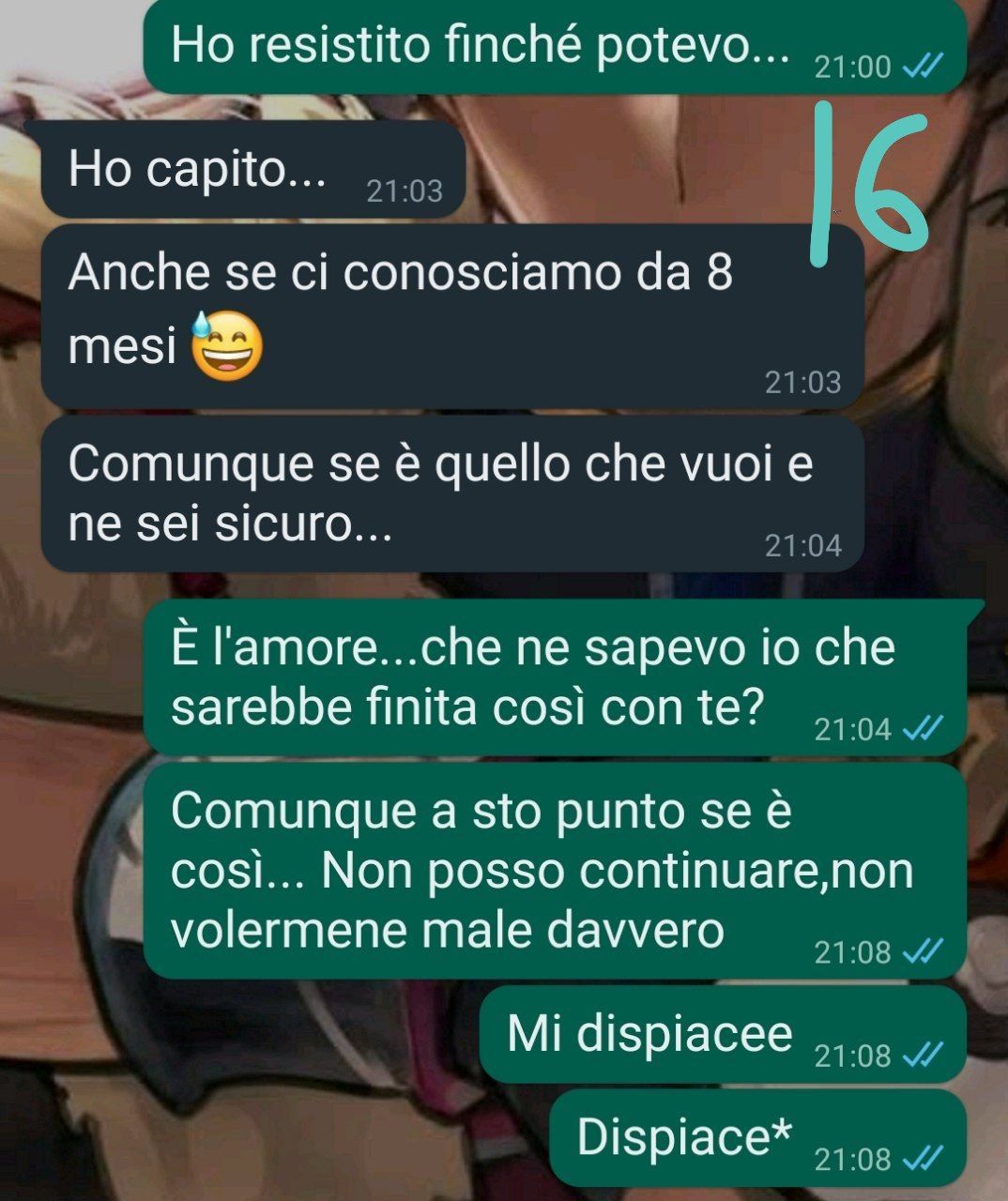This screenshot has width=1008, height=1201.
Task: Tap the sweat-smile emoji after 'mesi'
Action: click(x=227, y=344)
